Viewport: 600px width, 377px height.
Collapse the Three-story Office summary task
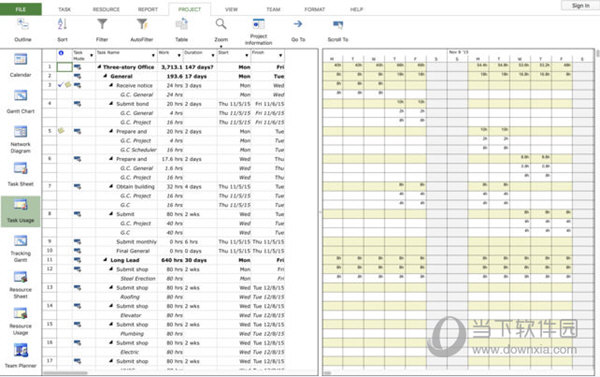click(x=99, y=67)
